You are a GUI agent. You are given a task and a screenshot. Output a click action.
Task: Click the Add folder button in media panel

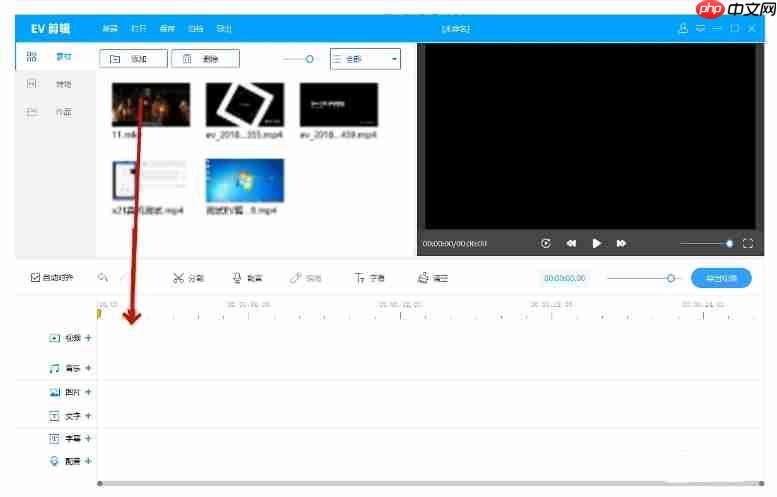(x=133, y=59)
